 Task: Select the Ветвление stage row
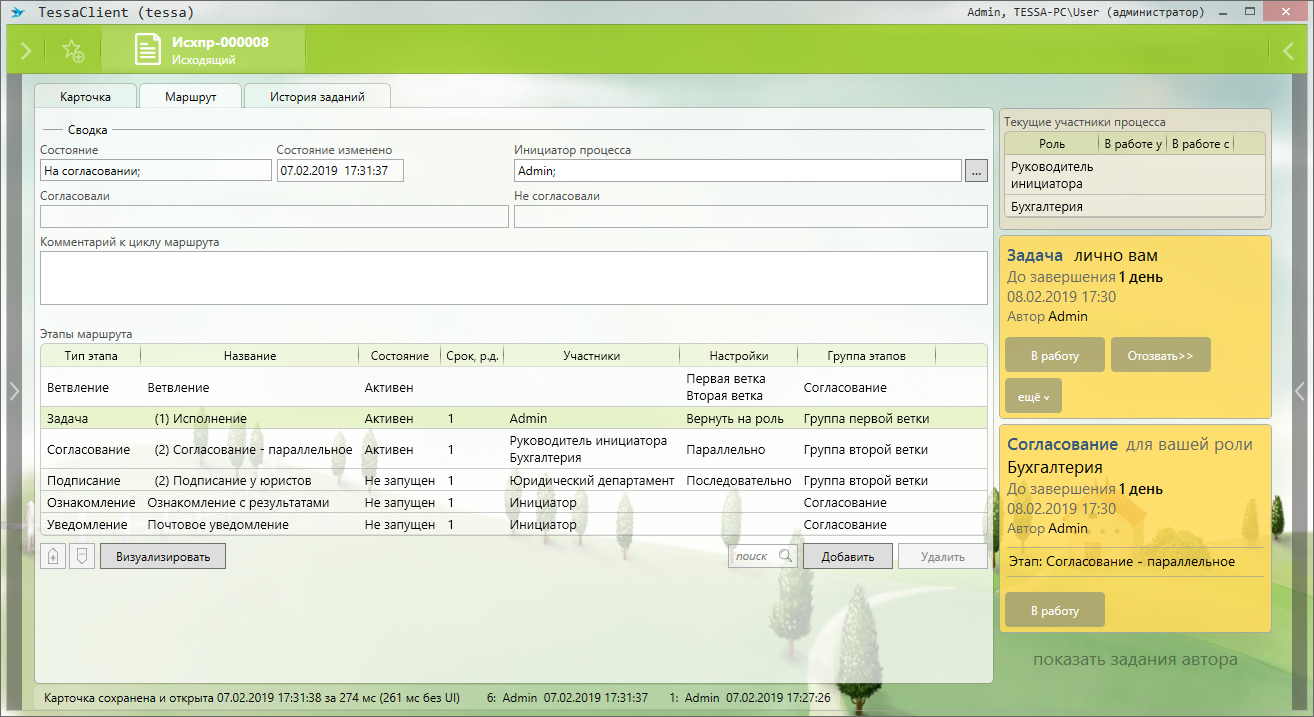click(514, 387)
